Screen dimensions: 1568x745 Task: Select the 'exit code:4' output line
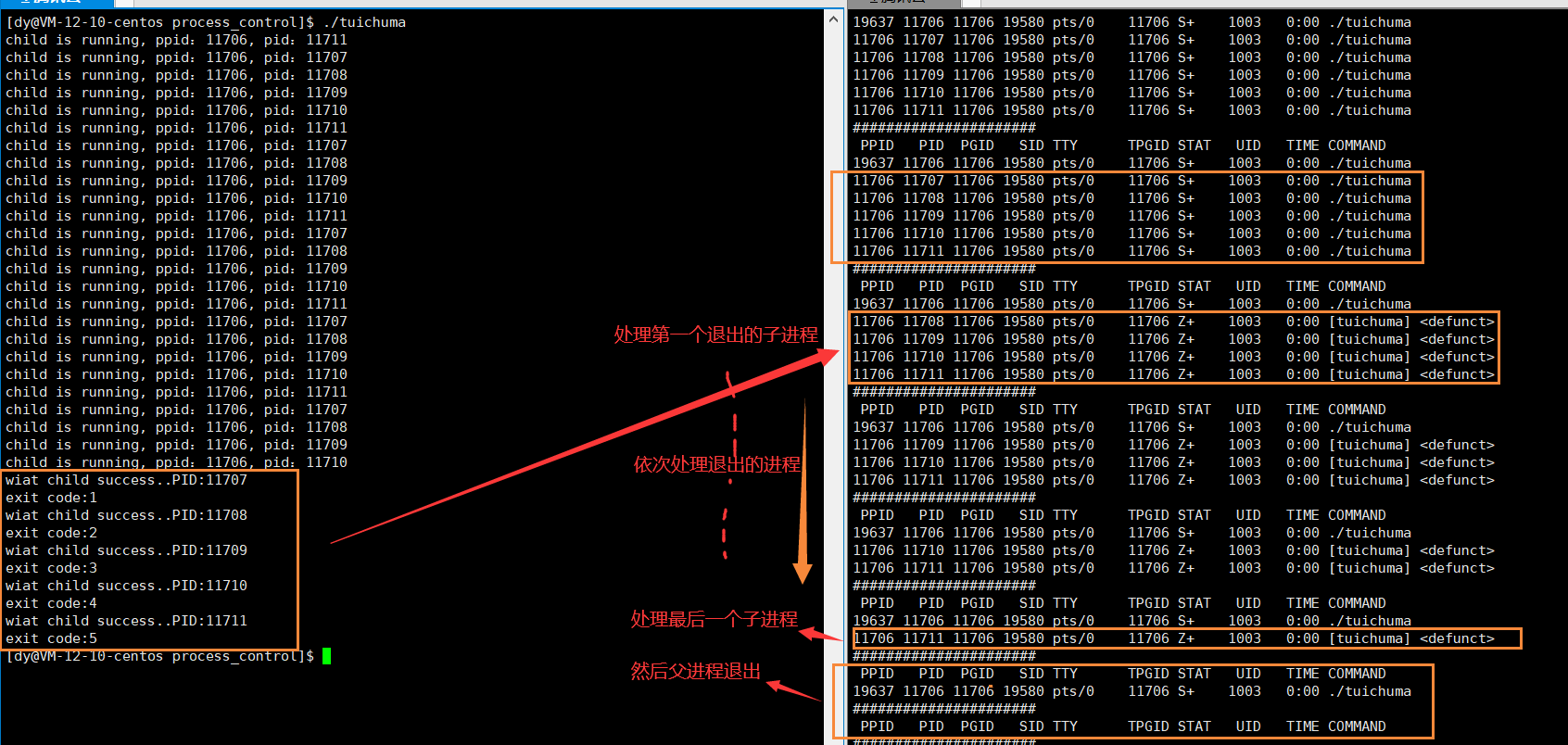(51, 603)
